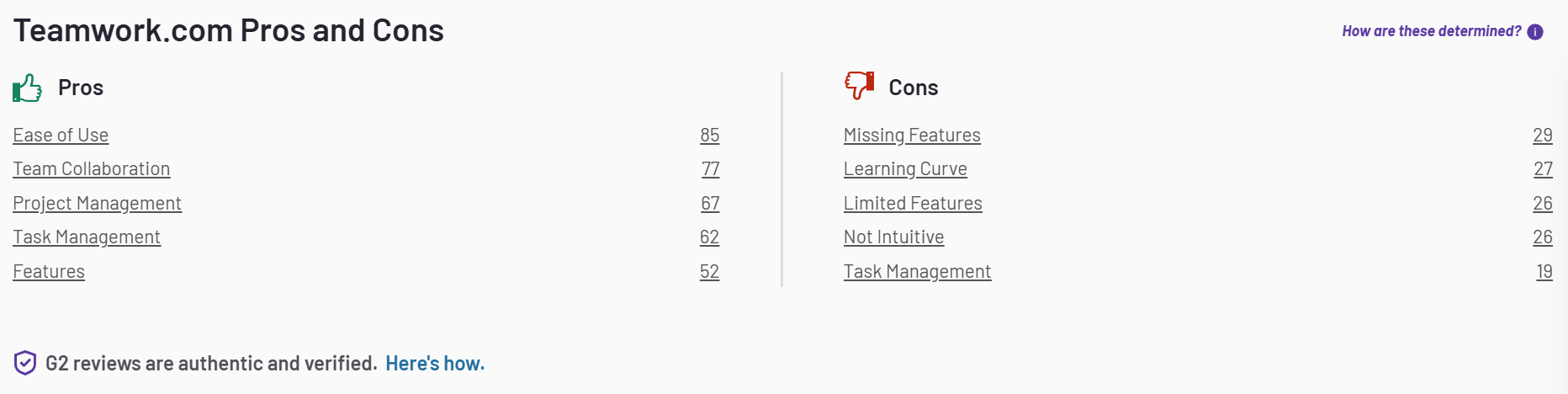The width and height of the screenshot is (1568, 394).
Task: Open the 'Features' pro link
Action: click(49, 272)
